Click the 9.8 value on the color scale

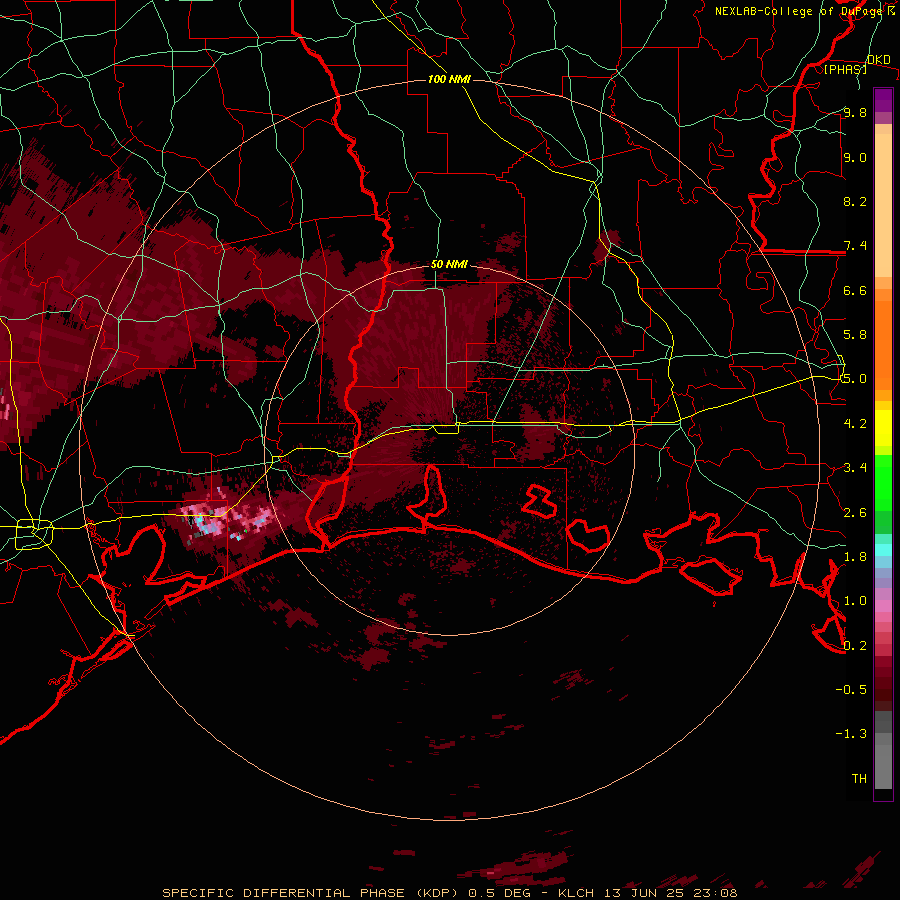click(855, 112)
